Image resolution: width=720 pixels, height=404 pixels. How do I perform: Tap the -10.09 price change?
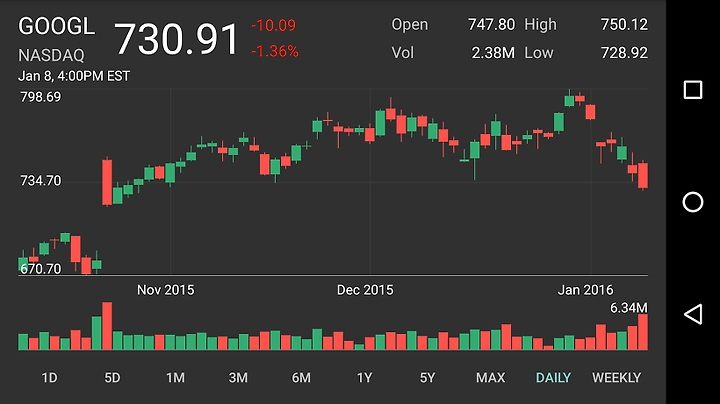274,25
